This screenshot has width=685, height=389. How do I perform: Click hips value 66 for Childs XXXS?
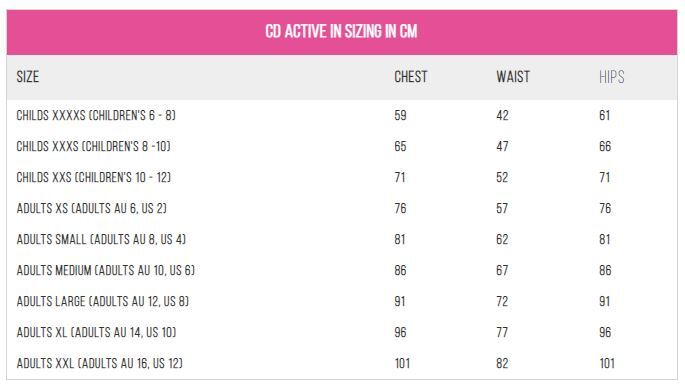coord(605,146)
